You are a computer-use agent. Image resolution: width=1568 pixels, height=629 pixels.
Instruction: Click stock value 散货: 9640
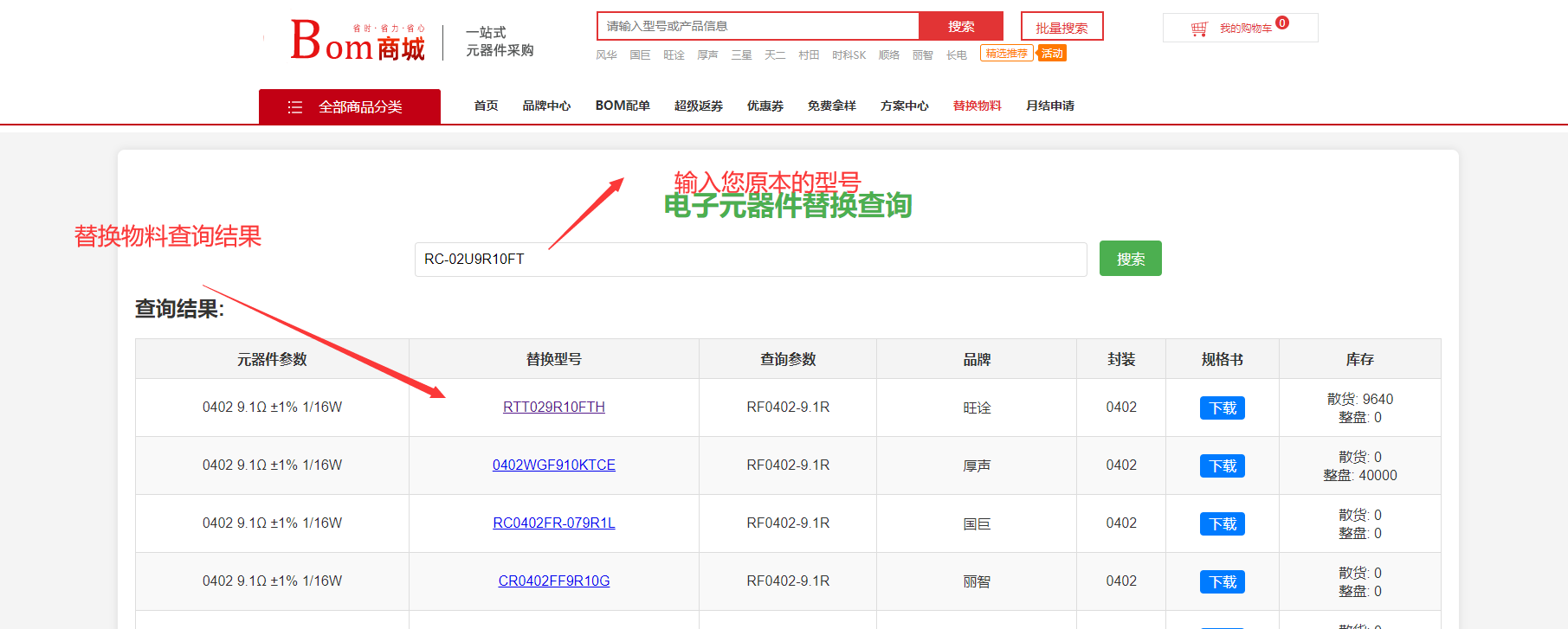coord(1360,399)
